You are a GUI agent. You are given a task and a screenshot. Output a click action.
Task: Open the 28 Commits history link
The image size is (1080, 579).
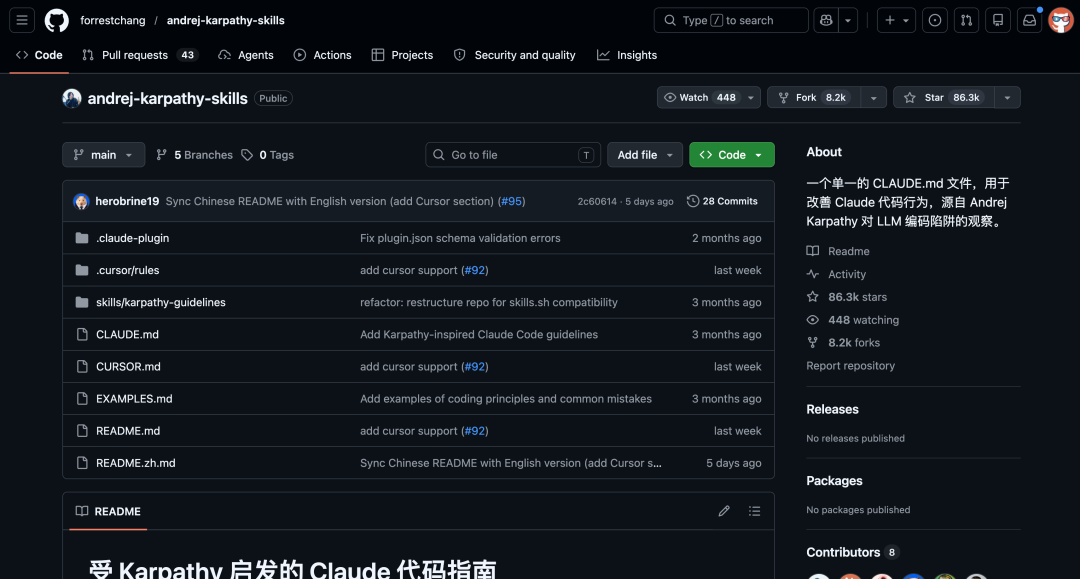point(722,201)
